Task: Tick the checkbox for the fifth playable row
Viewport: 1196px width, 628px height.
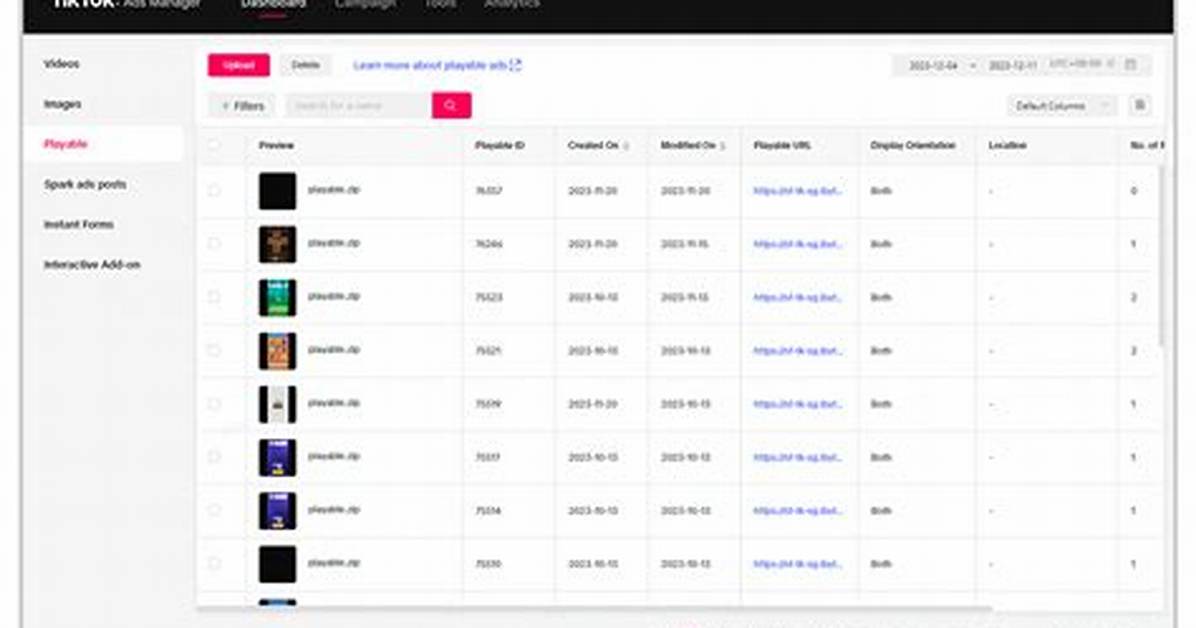Action: click(214, 404)
